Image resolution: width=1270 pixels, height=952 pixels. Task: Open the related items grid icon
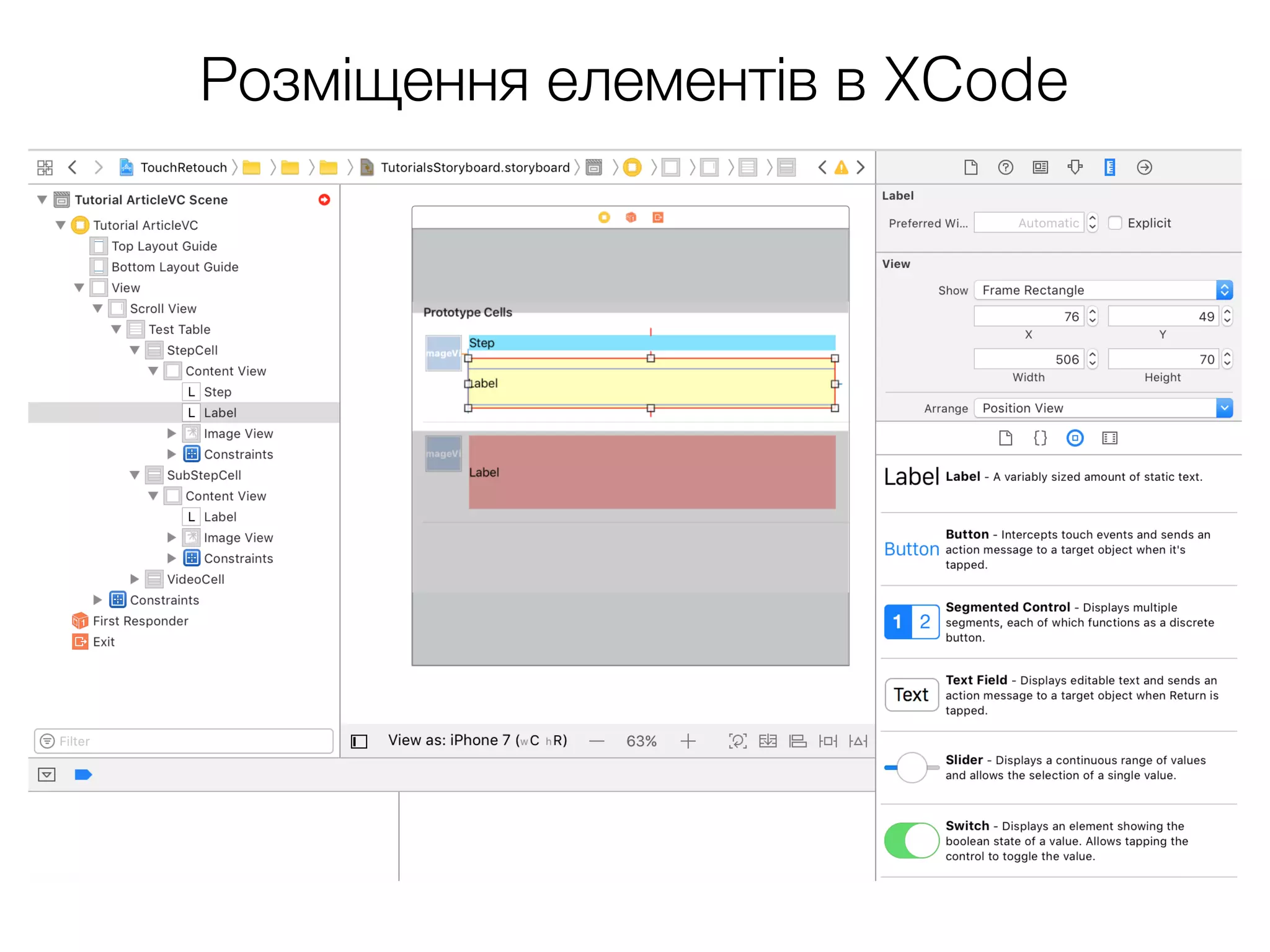pyautogui.click(x=45, y=167)
